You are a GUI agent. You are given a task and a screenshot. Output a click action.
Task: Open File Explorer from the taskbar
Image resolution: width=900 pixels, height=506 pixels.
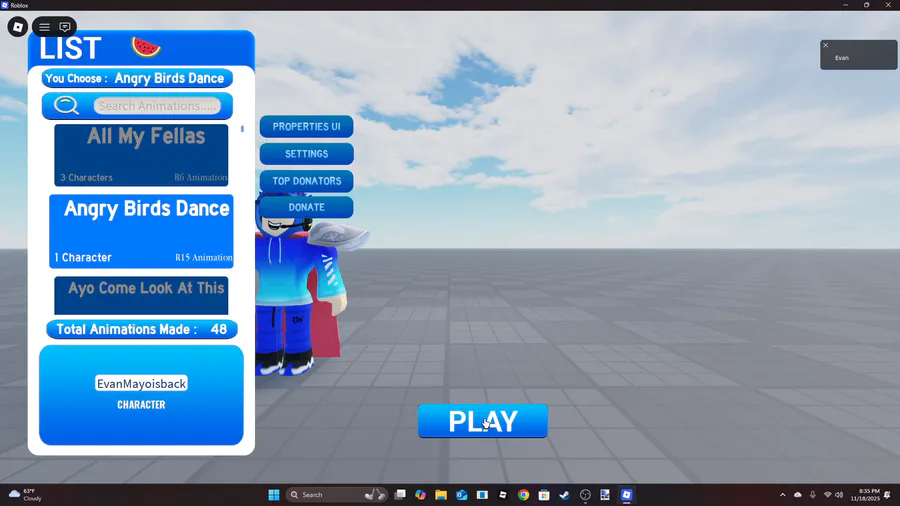click(441, 495)
